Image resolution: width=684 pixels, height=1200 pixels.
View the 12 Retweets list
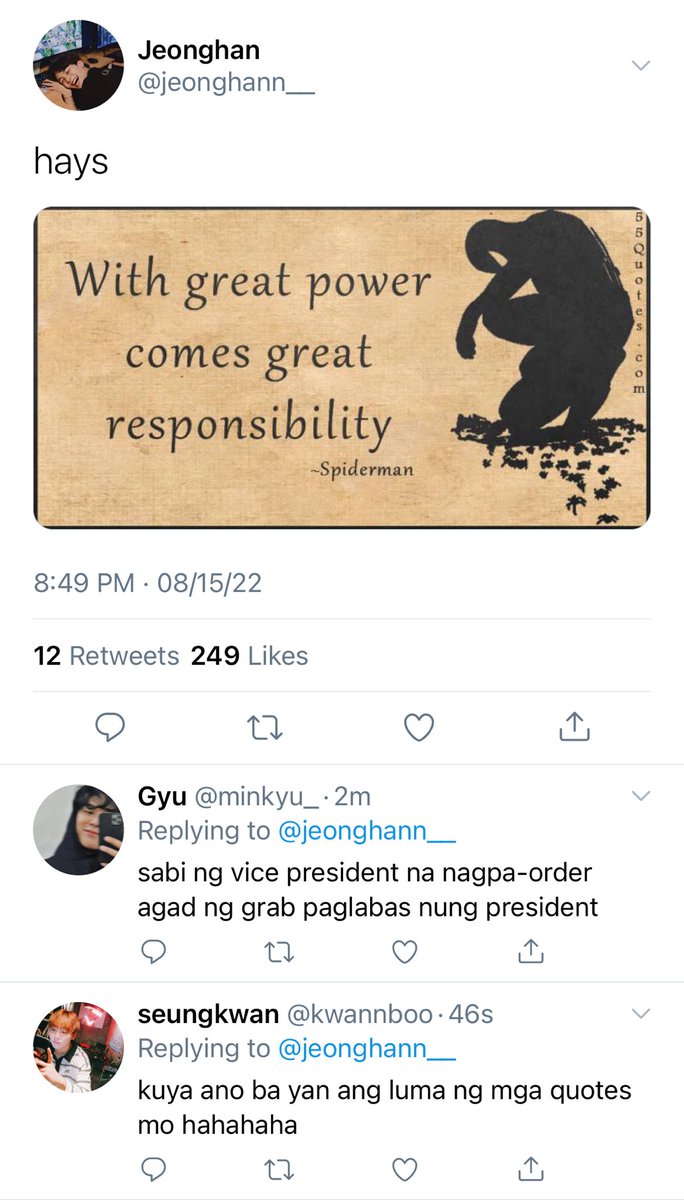coord(107,656)
